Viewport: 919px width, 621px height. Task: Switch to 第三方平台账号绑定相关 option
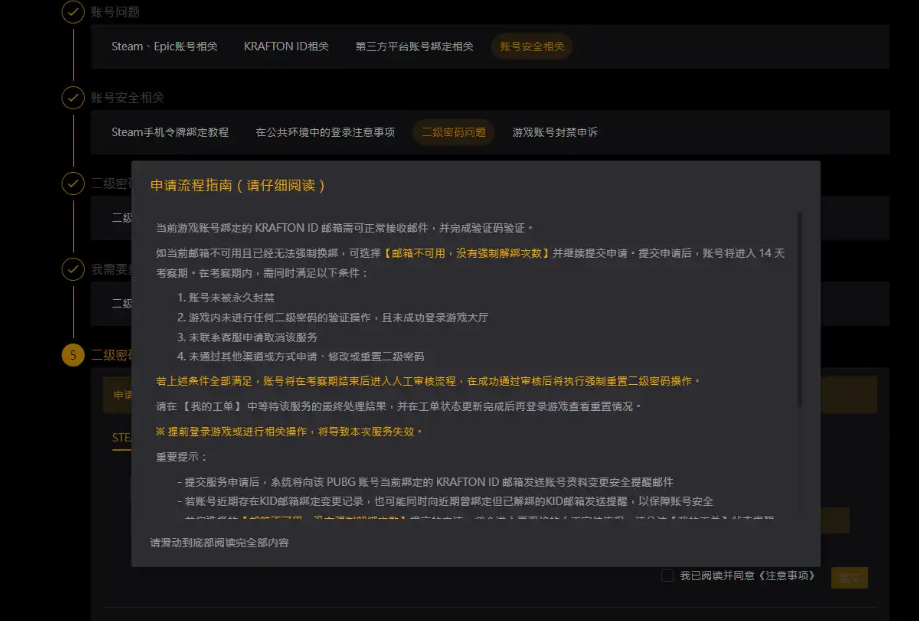(414, 47)
